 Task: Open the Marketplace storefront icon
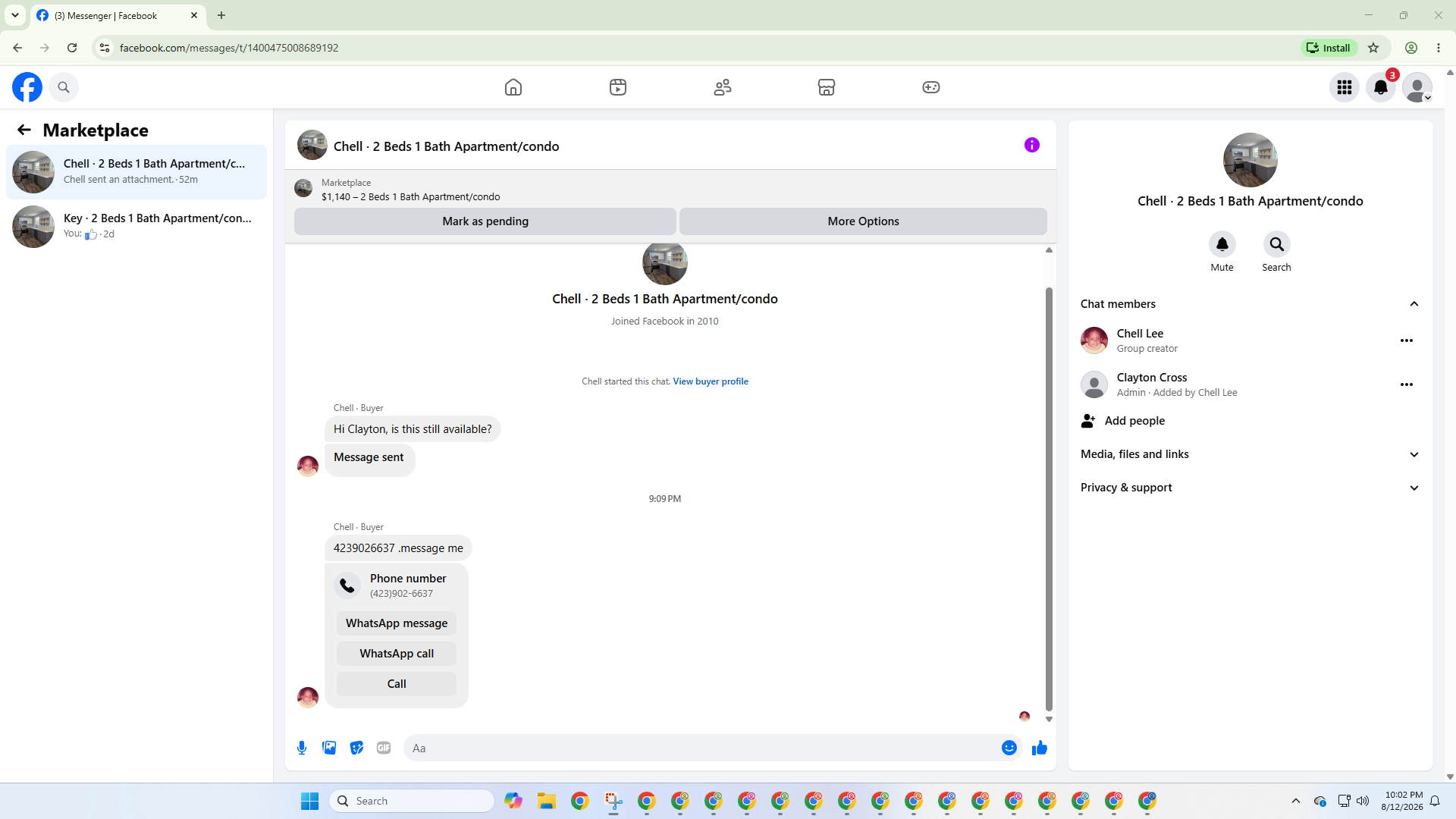[827, 87]
